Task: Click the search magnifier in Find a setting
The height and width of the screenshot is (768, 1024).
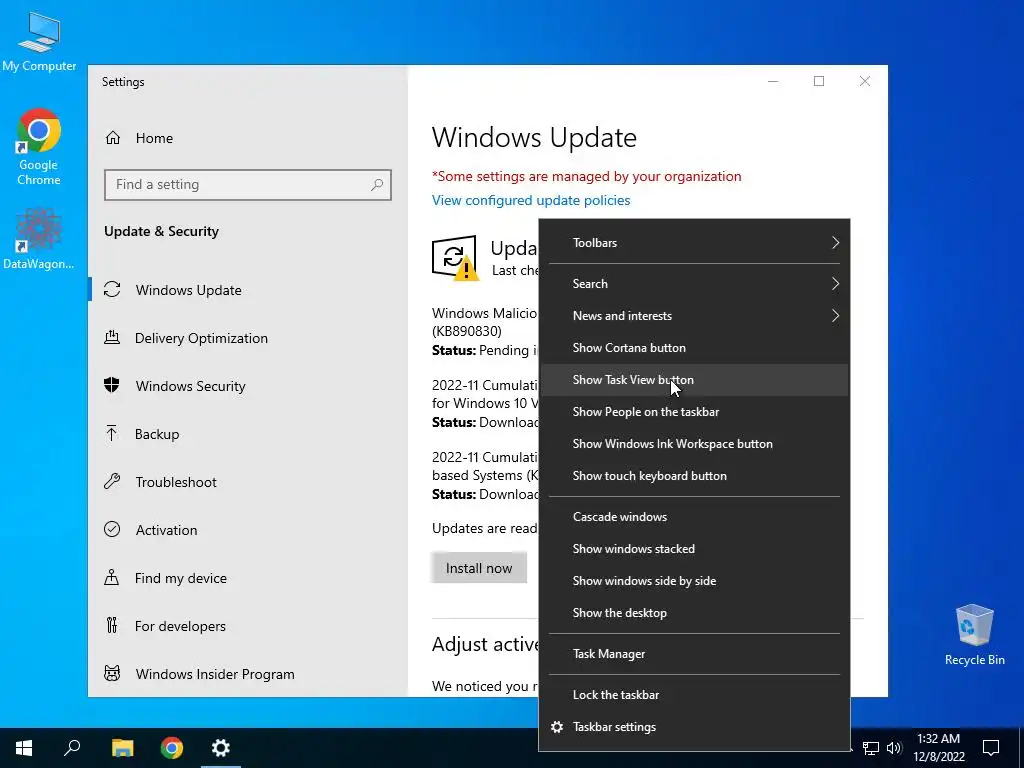Action: pyautogui.click(x=377, y=185)
